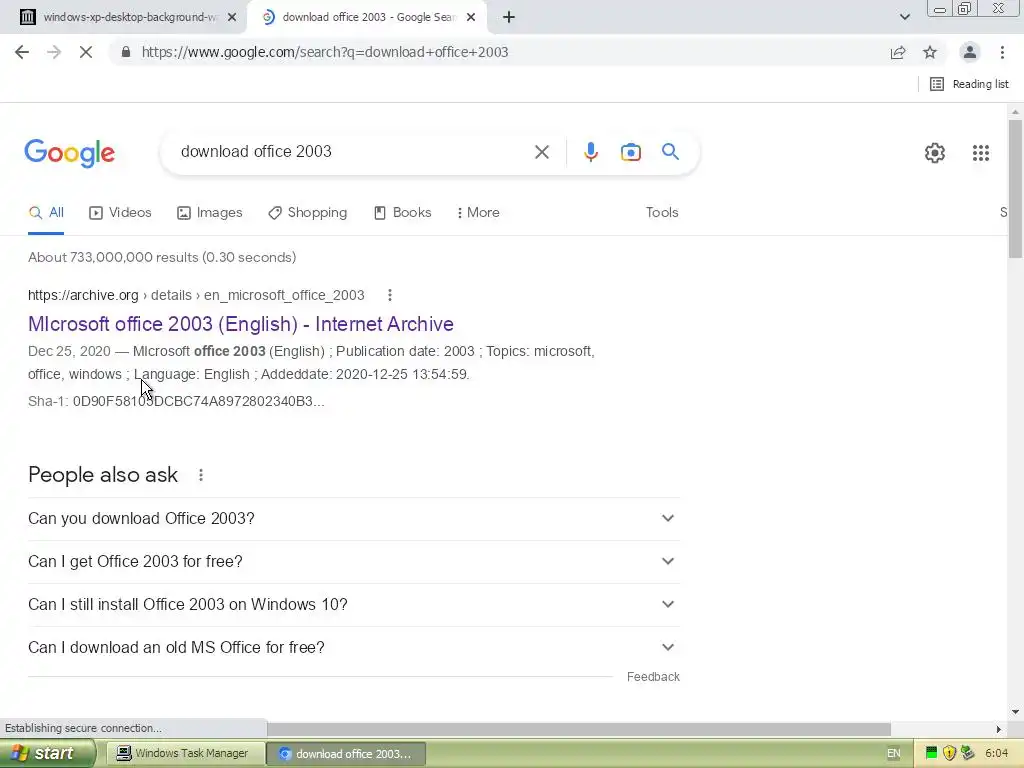Switch to Shopping results

[308, 212]
